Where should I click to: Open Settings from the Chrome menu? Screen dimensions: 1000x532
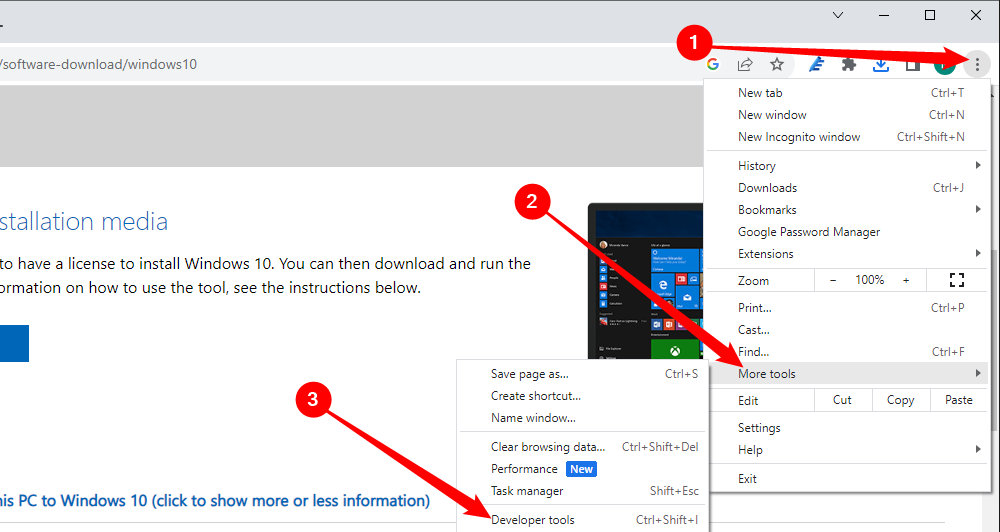click(759, 428)
